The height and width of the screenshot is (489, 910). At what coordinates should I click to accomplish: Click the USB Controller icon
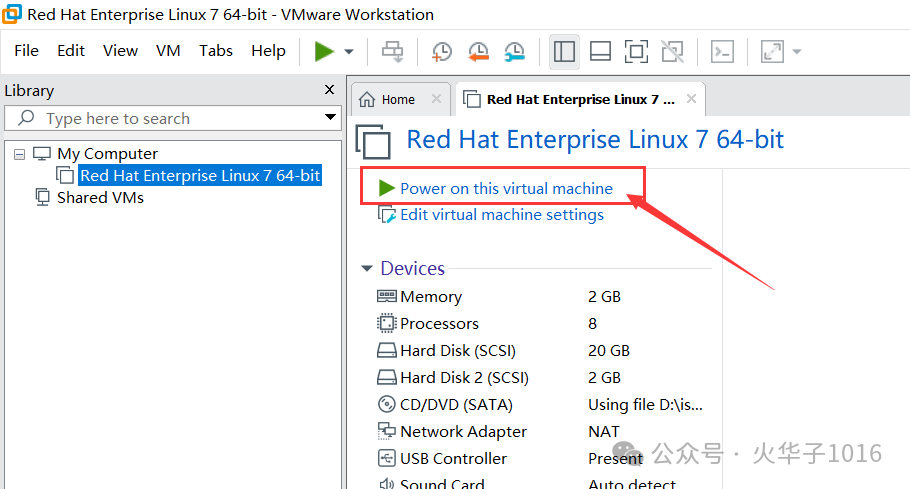tap(387, 458)
